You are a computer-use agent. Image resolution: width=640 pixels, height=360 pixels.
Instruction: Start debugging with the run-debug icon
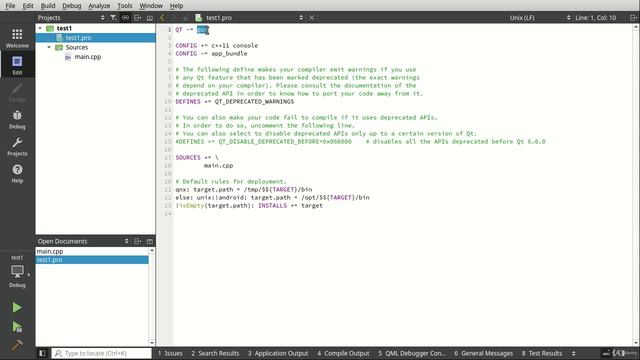(x=17, y=327)
